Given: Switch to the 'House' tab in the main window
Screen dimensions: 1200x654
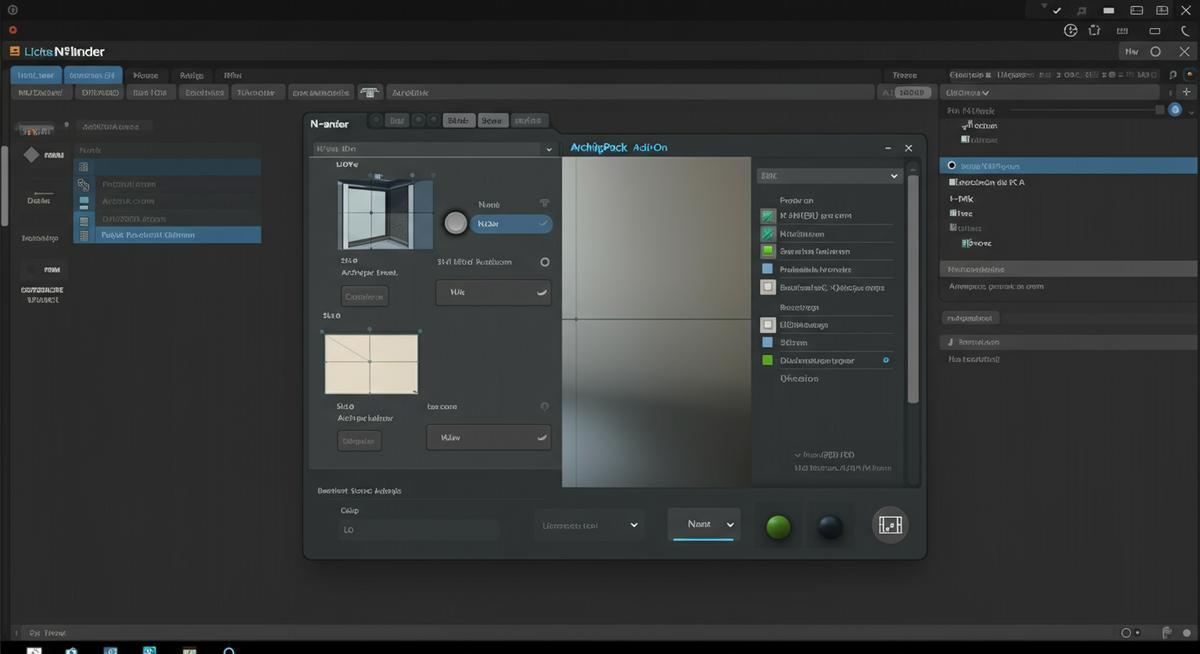Looking at the screenshot, I should click(146, 75).
